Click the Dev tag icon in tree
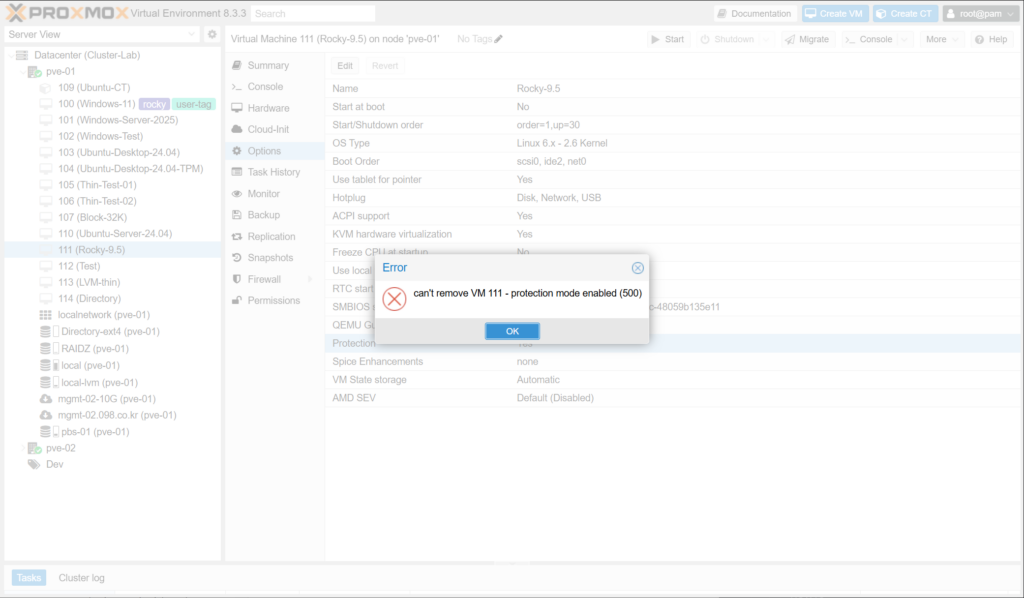The image size is (1024, 598). [33, 464]
